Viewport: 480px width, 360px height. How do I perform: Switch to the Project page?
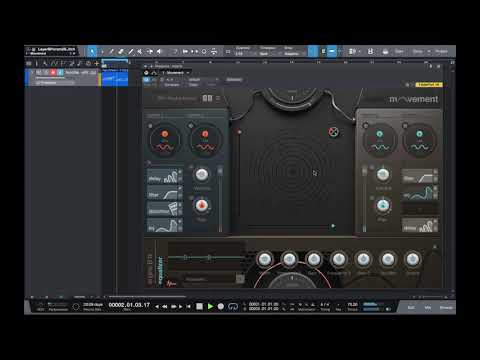click(442, 51)
